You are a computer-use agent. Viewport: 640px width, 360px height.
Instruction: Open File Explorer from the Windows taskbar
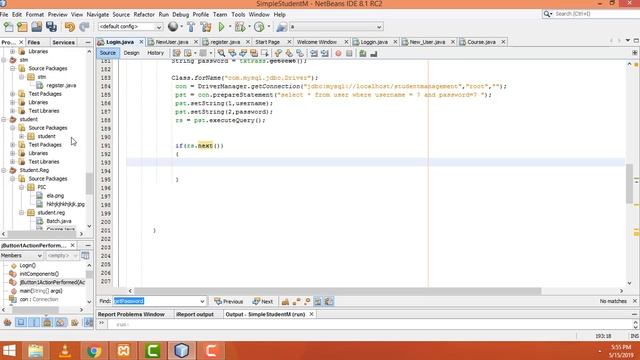[x=36, y=351]
